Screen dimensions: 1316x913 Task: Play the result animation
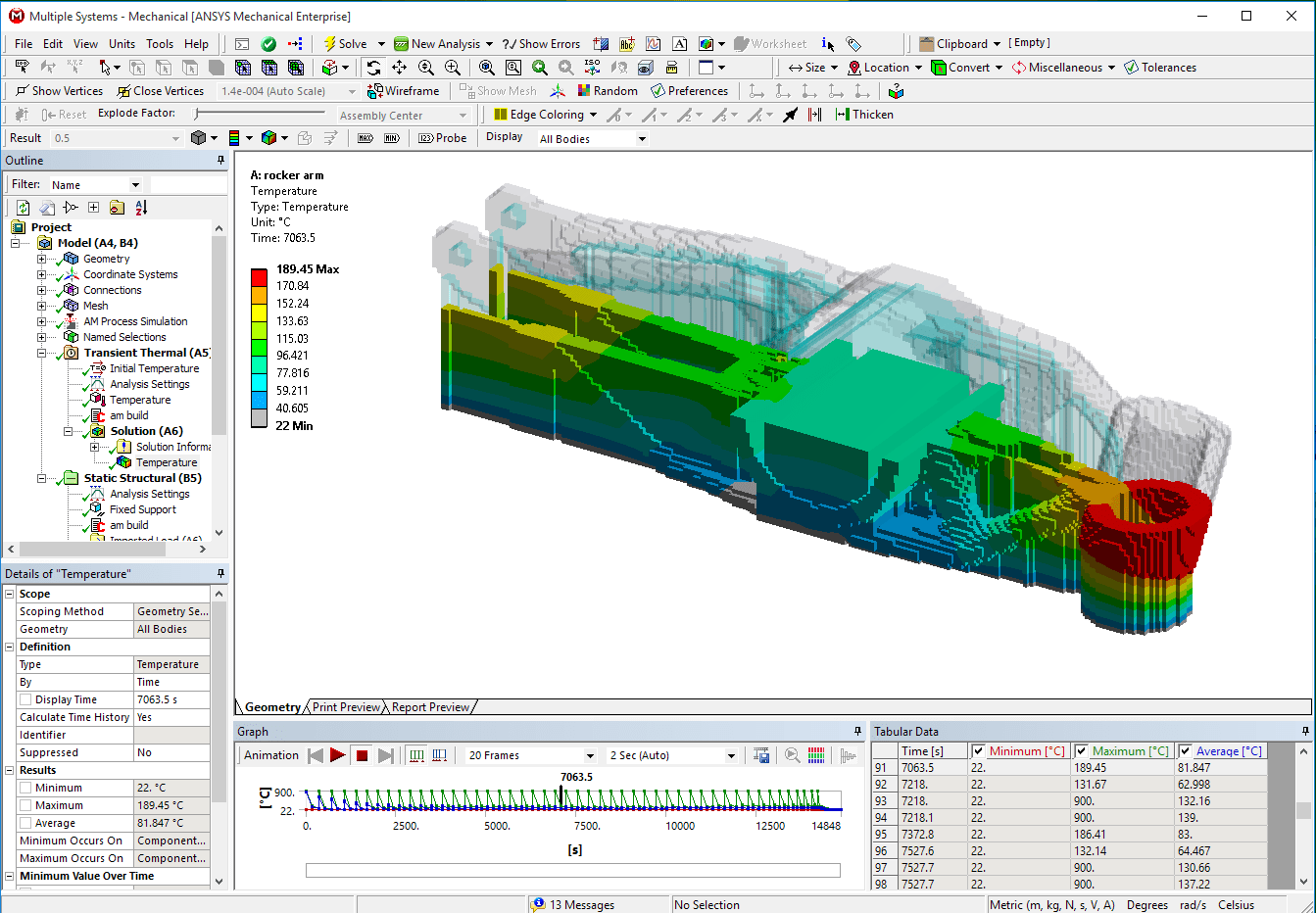coord(338,755)
